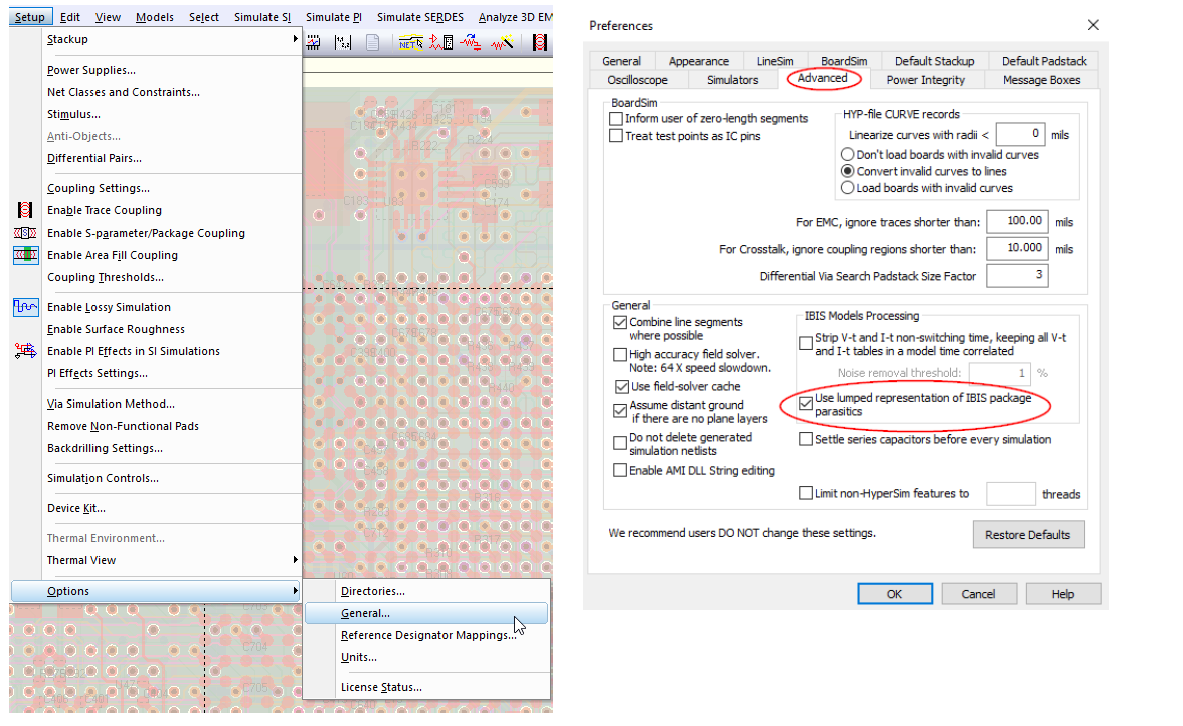Open the Setup menu
Image resolution: width=1183 pixels, height=726 pixels.
click(x=30, y=17)
